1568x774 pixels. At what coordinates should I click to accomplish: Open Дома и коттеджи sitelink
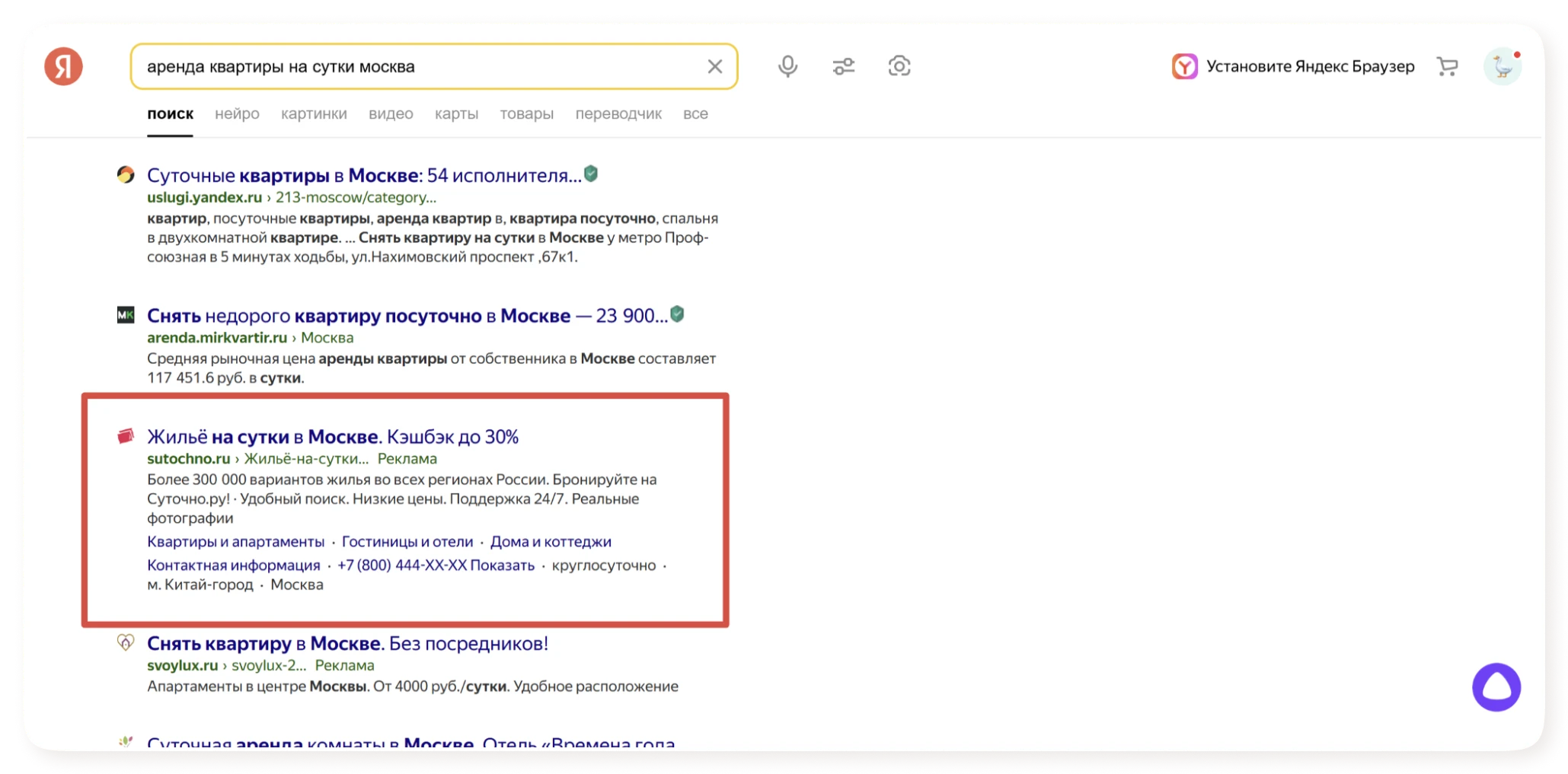551,541
